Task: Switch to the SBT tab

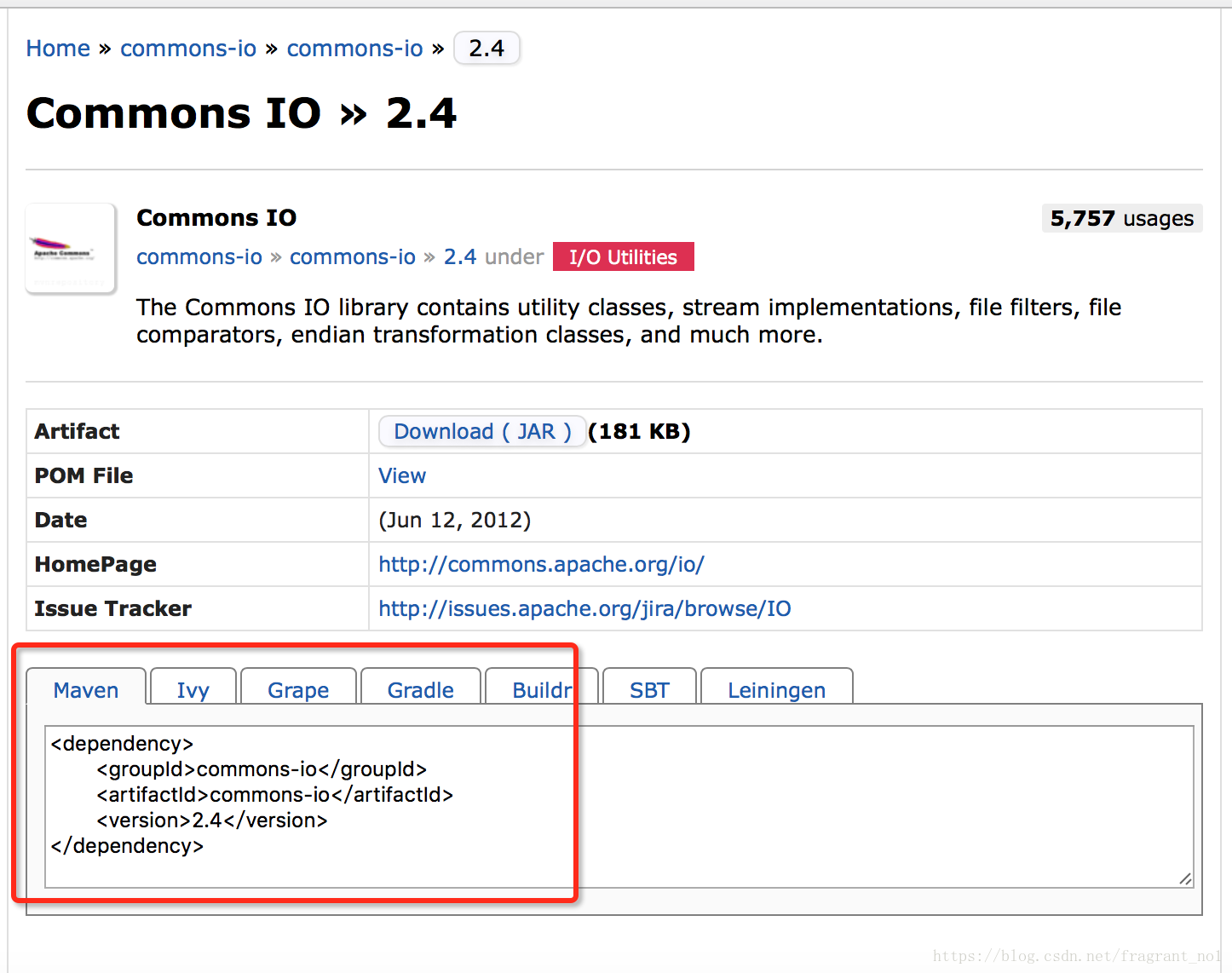Action: point(649,688)
